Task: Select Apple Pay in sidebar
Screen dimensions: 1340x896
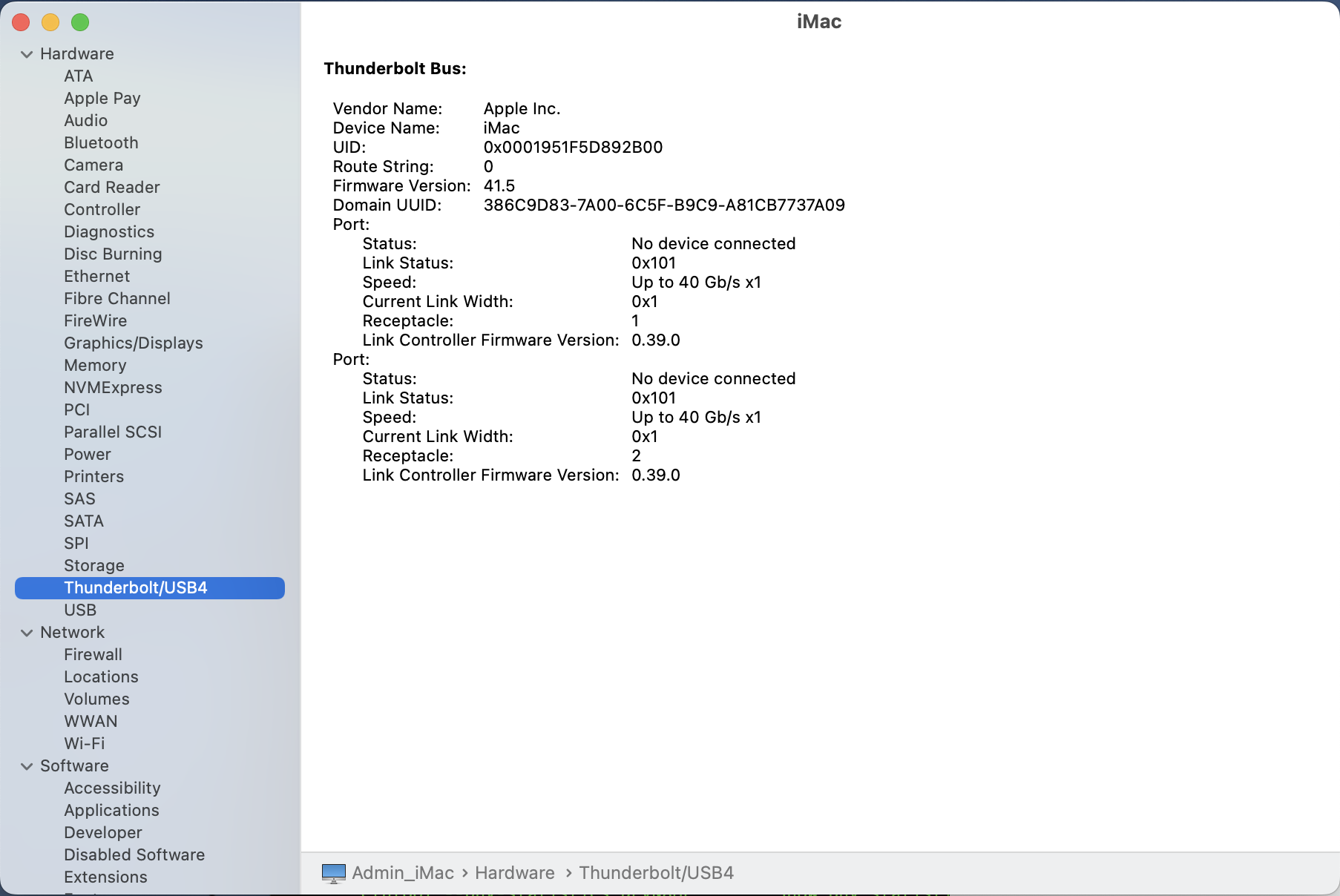Action: tap(102, 99)
